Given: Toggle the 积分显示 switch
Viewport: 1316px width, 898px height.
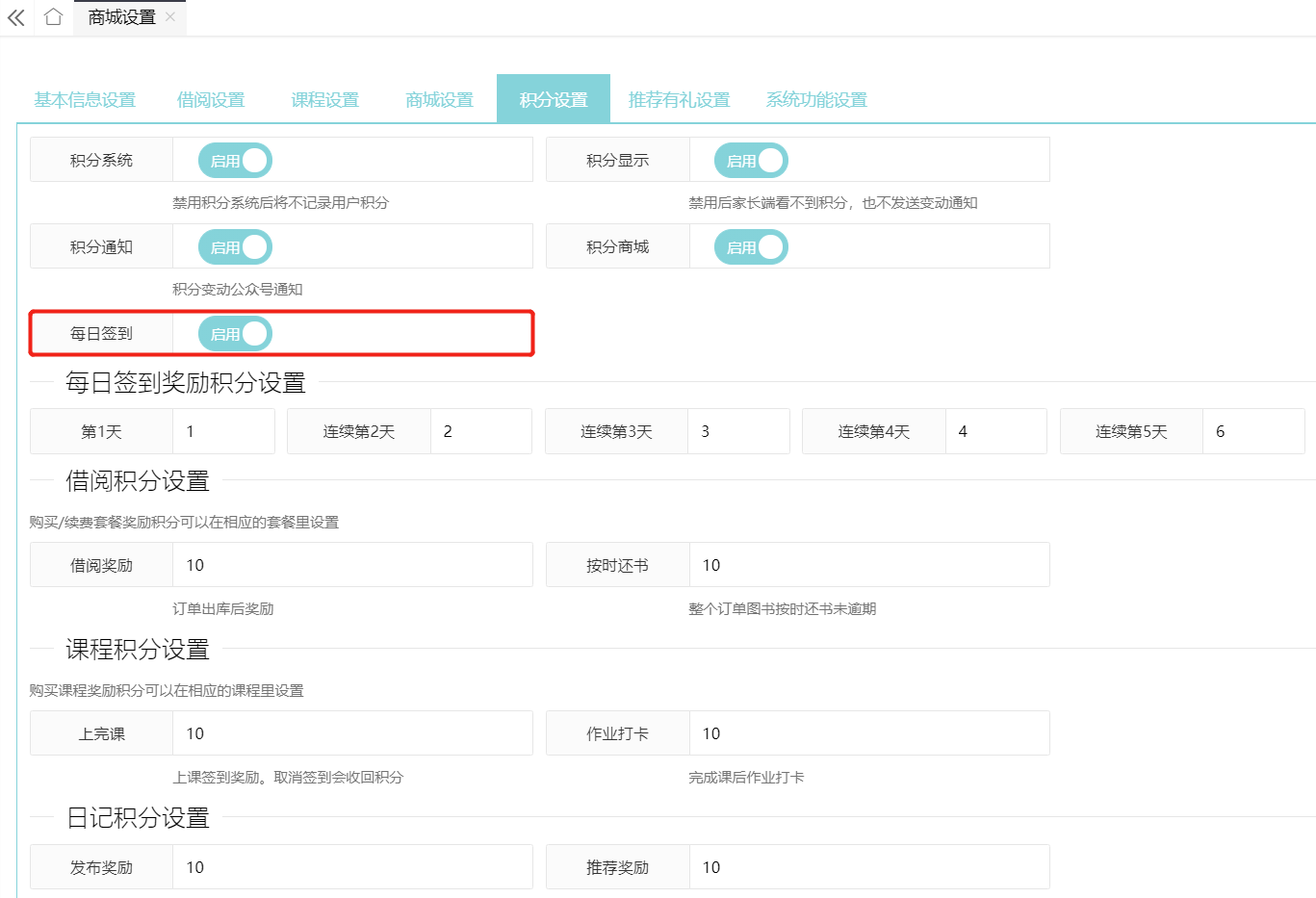Looking at the screenshot, I should (751, 161).
